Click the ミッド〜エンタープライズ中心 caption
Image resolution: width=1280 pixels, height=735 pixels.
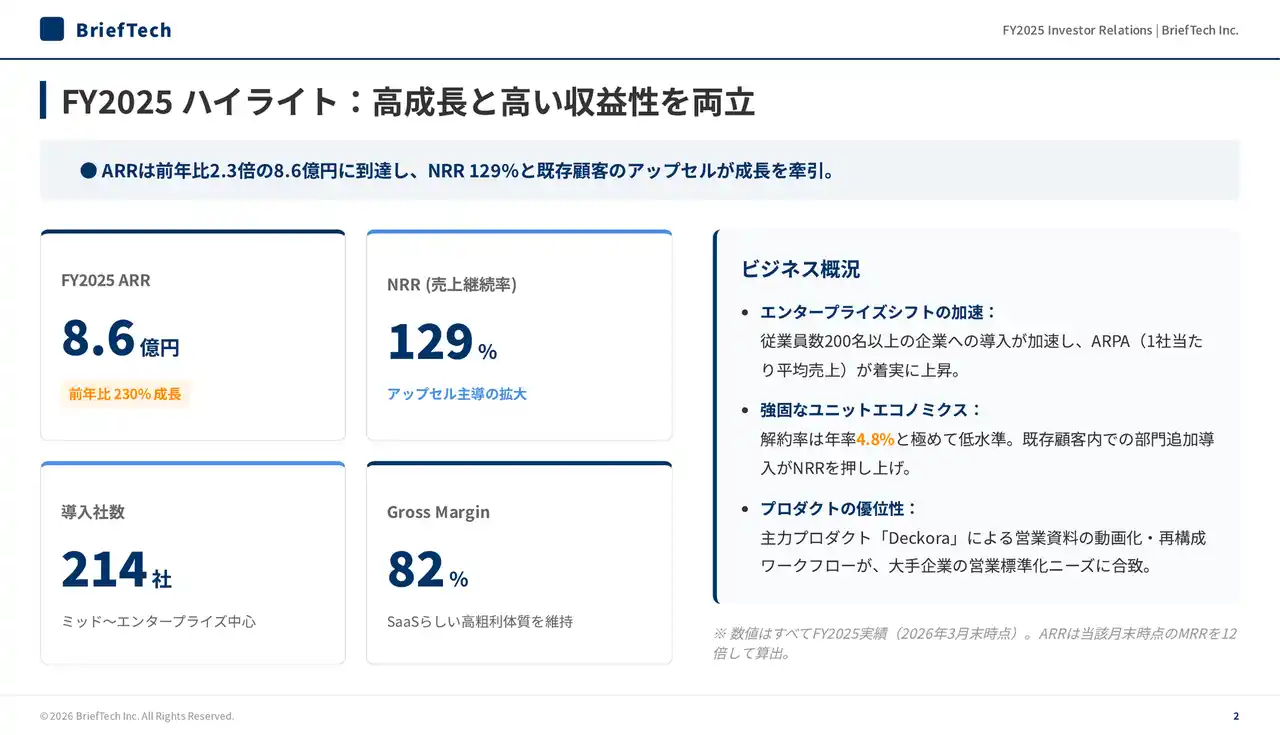[x=158, y=621]
